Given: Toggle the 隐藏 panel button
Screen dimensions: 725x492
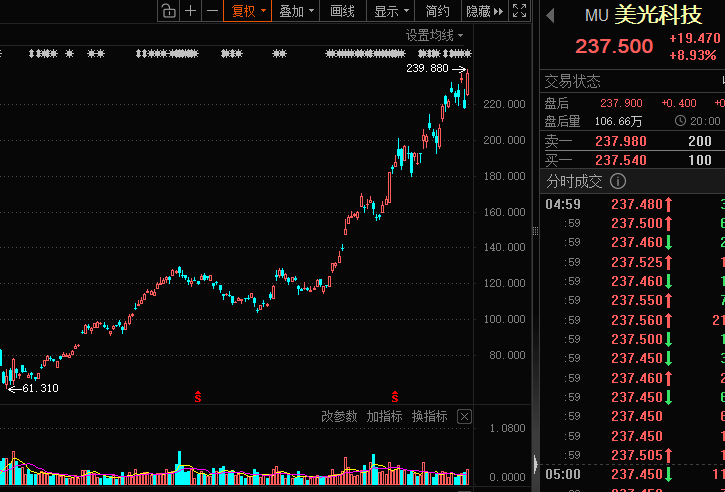Looking at the screenshot, I should [x=483, y=11].
